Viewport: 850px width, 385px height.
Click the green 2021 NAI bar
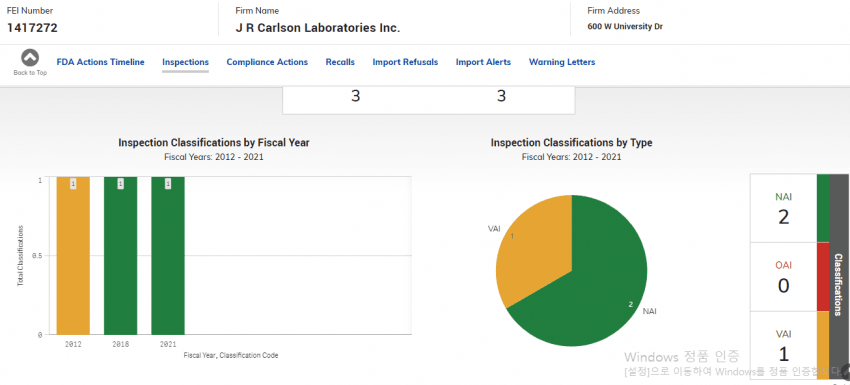pyautogui.click(x=168, y=255)
